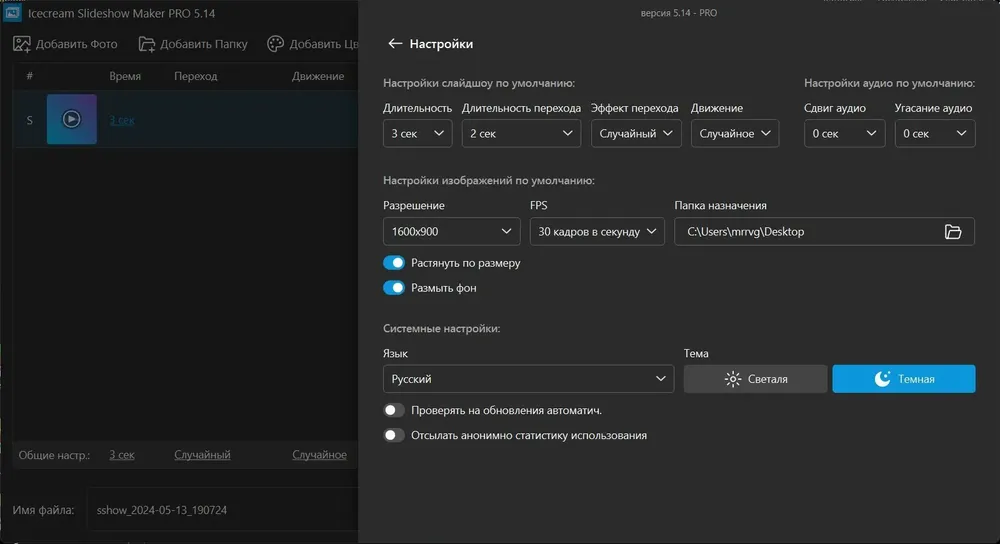Click play icon on slide thumbnail
Screen dimensions: 1000x544
(71, 119)
